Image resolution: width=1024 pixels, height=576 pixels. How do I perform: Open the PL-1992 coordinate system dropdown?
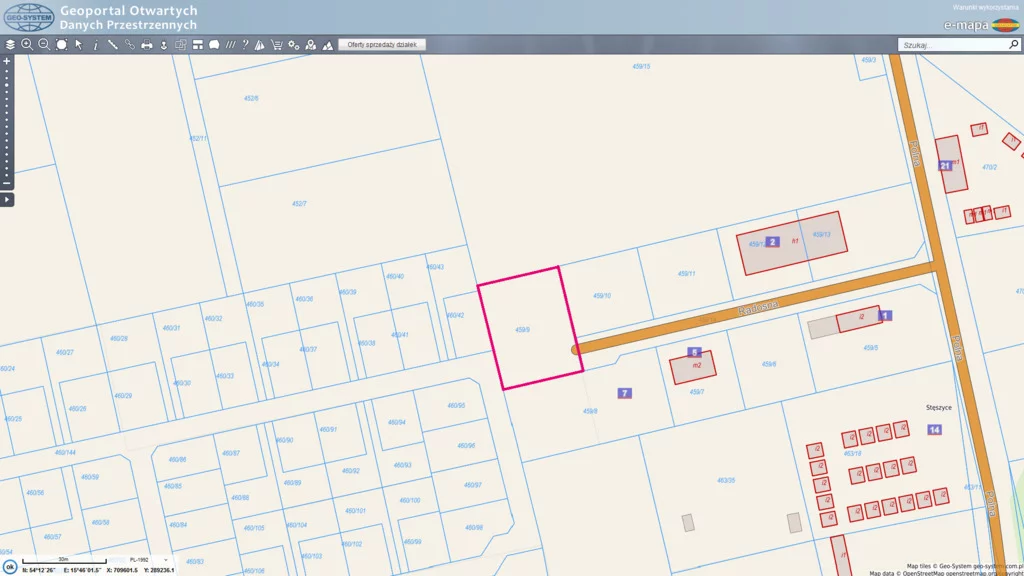(x=148, y=560)
